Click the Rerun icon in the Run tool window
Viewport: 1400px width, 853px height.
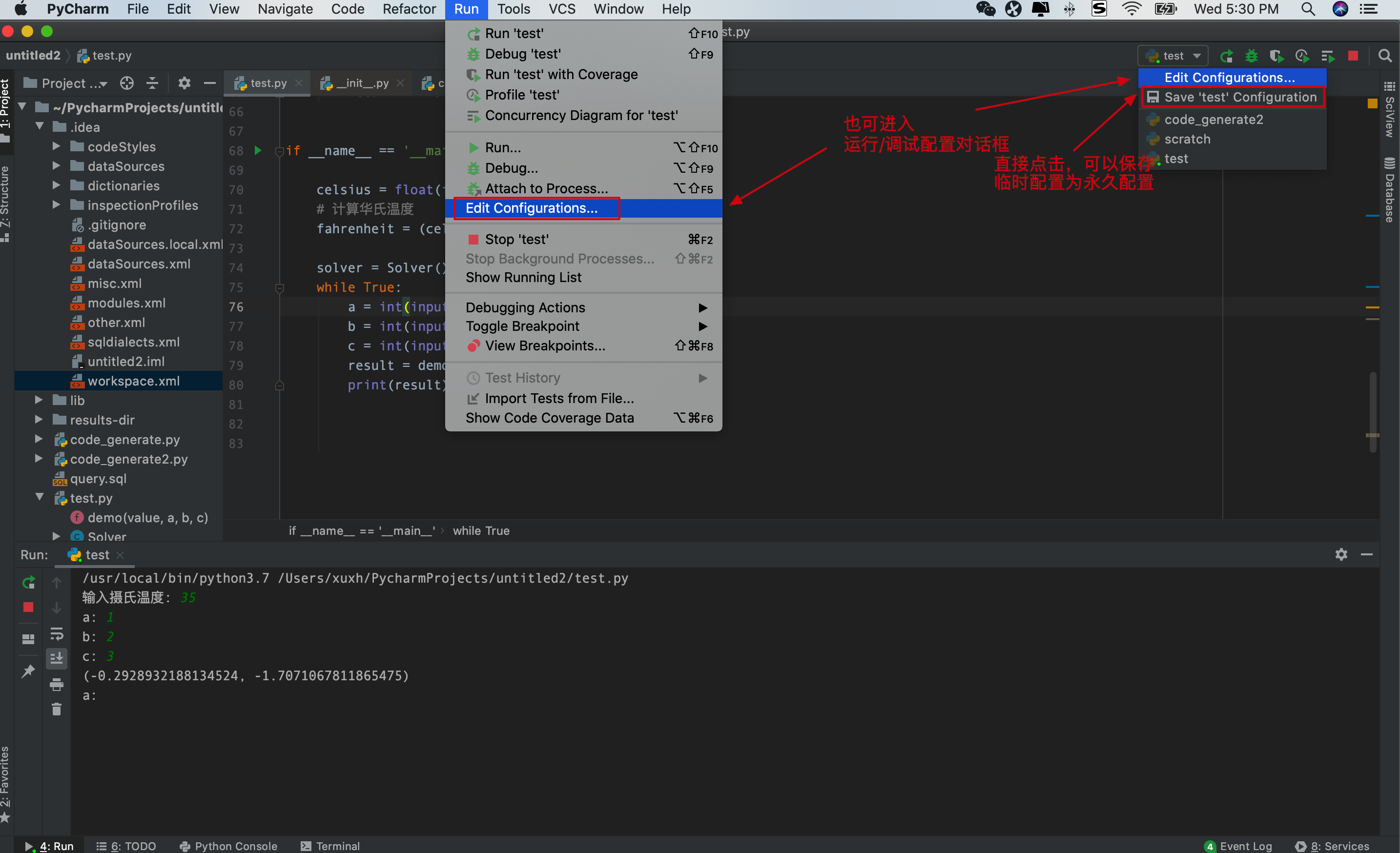28,582
